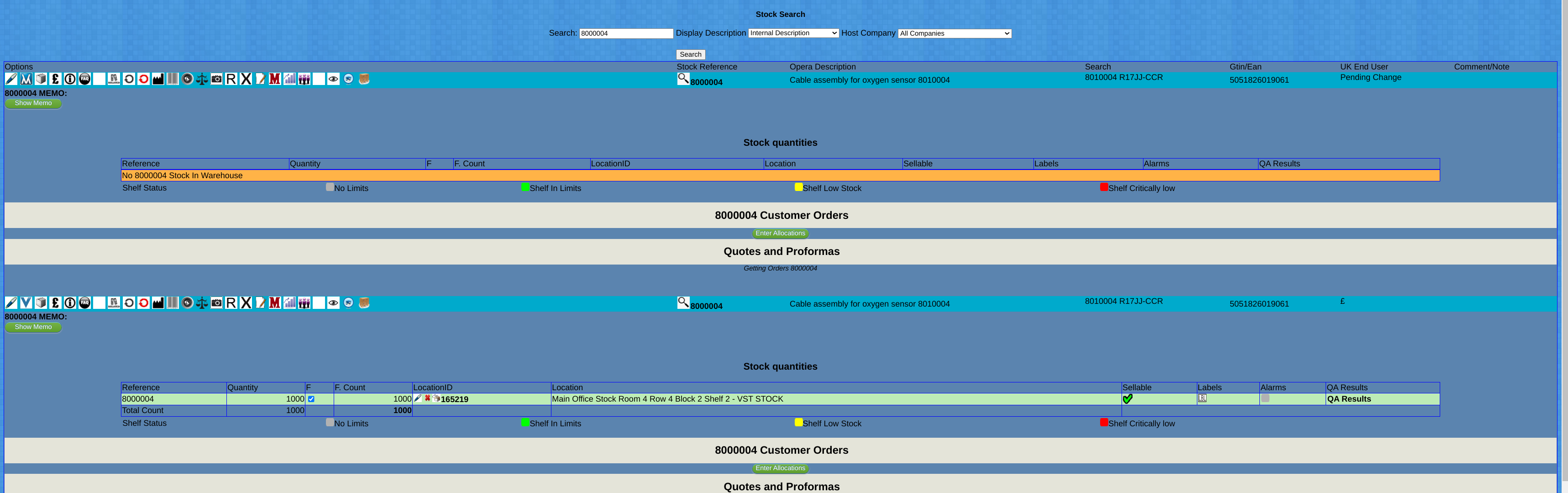Click the barcode icon in second toolbar
This screenshot has height=493, width=1568.
(173, 303)
